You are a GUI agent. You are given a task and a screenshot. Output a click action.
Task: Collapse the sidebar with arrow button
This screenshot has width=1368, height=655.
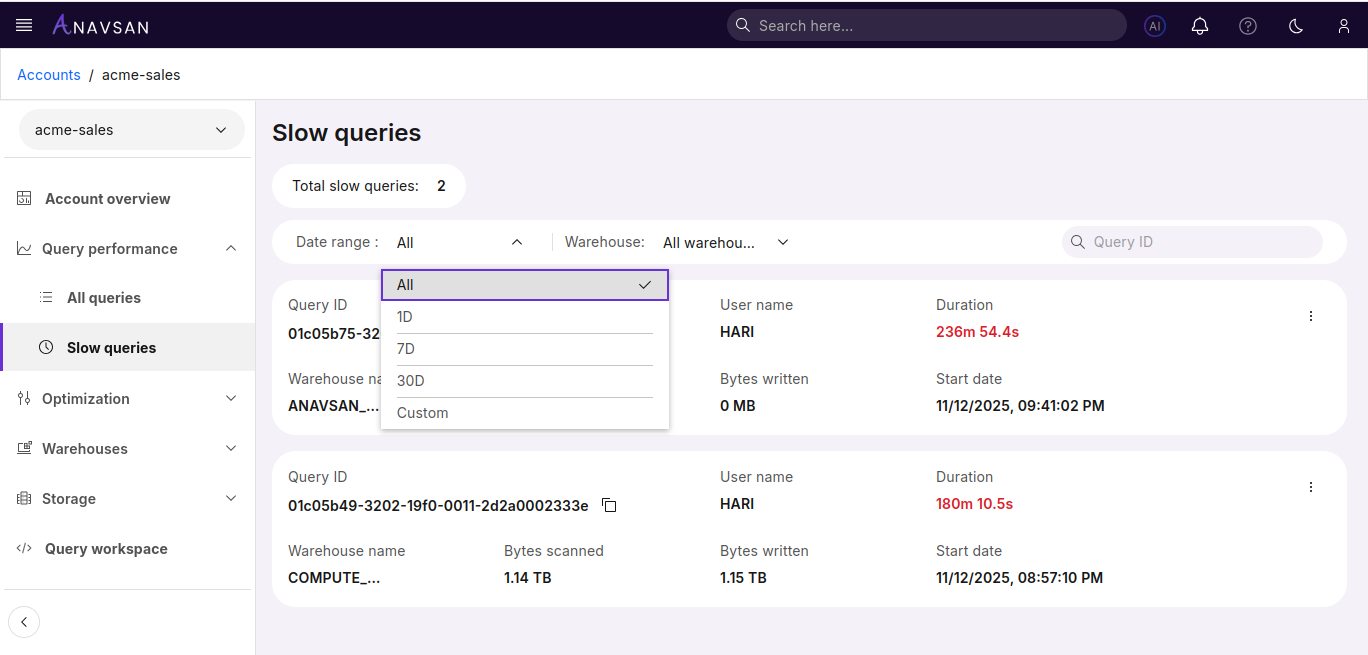pyautogui.click(x=24, y=622)
